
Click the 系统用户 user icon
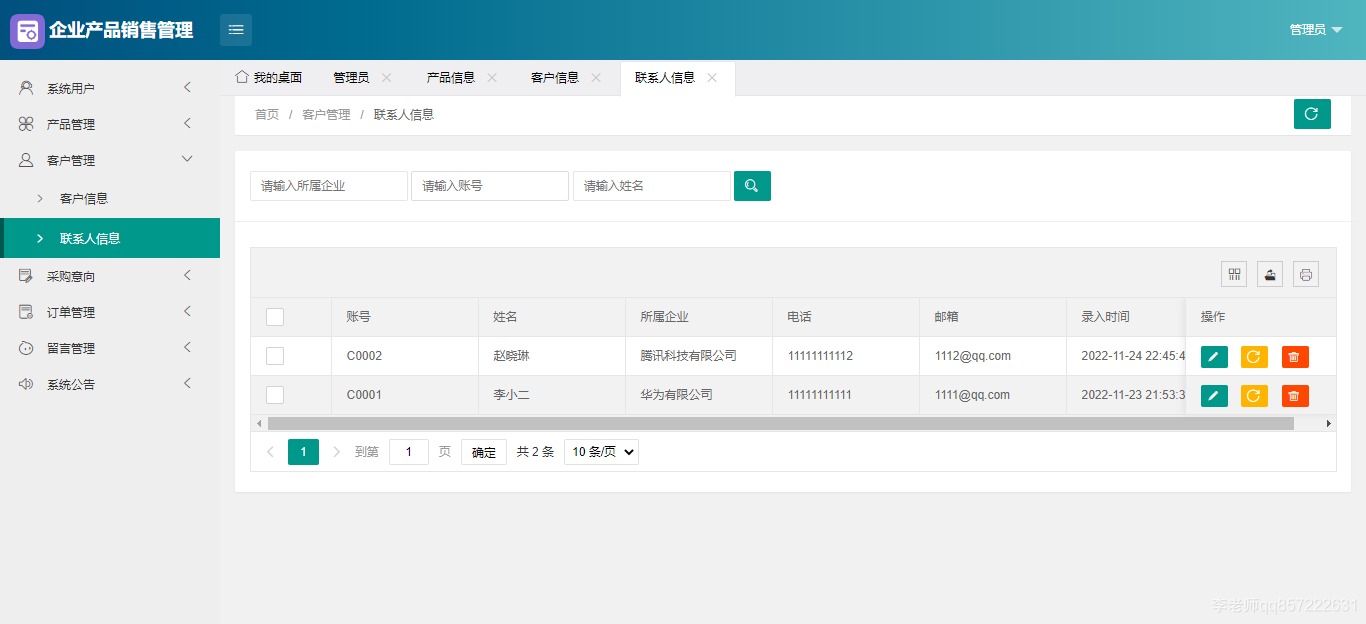(26, 88)
